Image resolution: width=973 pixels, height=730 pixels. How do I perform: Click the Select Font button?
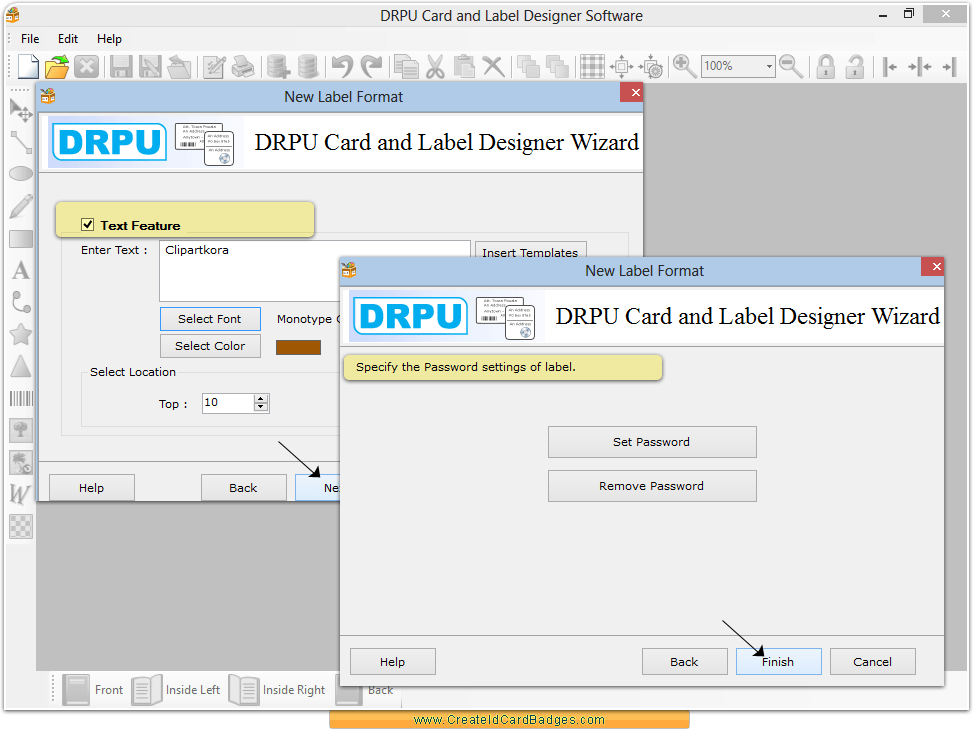click(x=210, y=319)
